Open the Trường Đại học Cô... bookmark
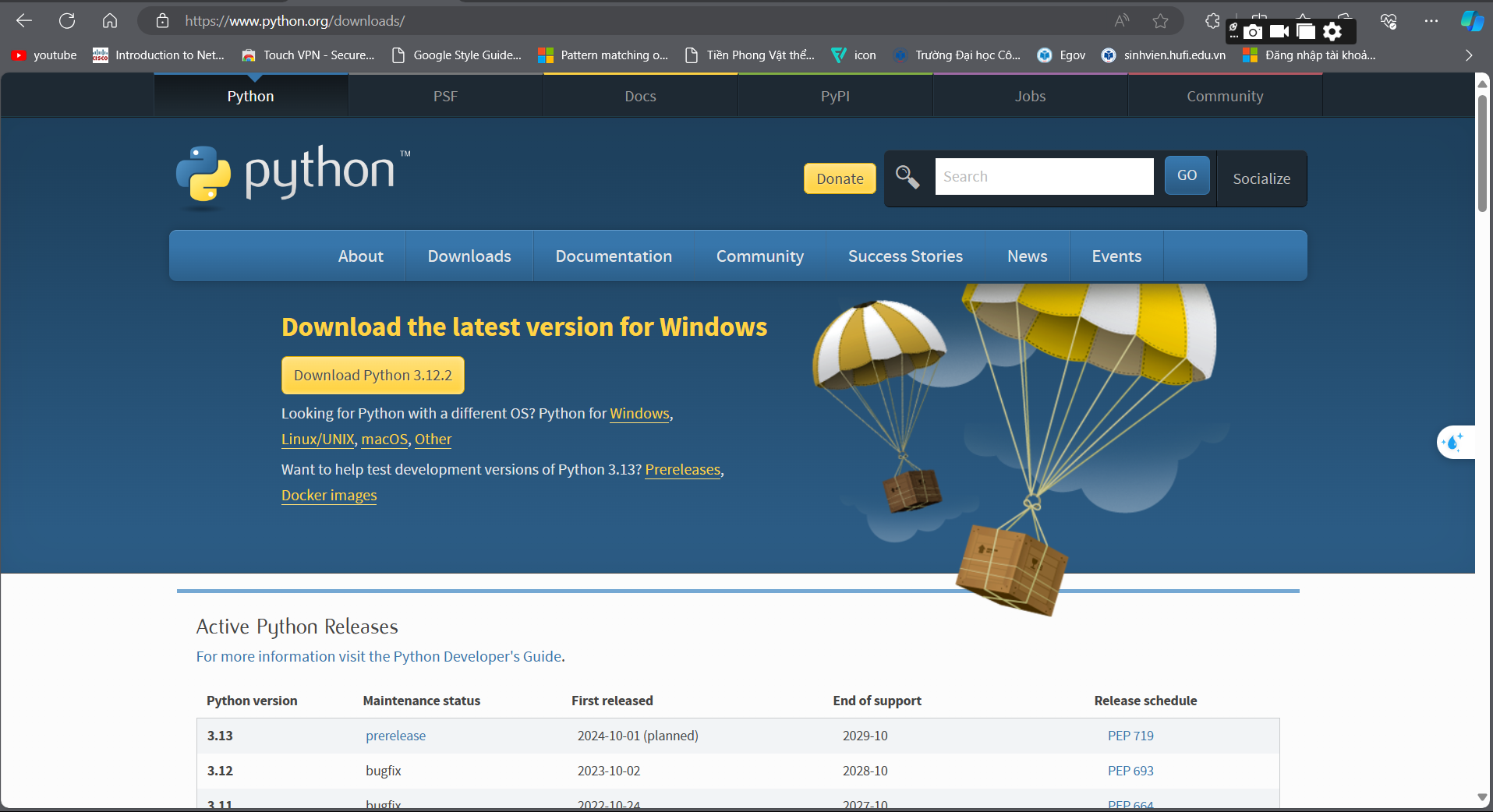This screenshot has width=1493, height=812. coord(957,55)
